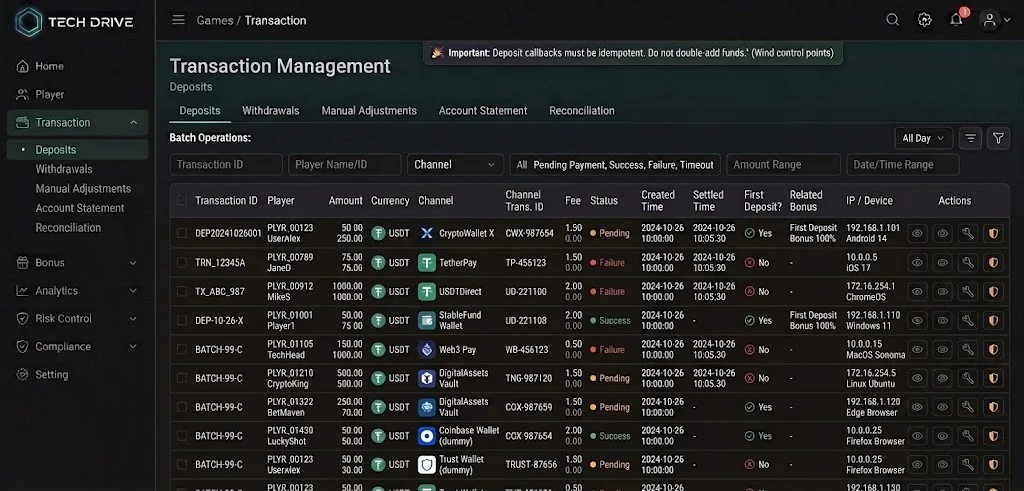Click wrench icon in DEP20241026001 row
This screenshot has width=1024, height=491.
click(x=968, y=233)
